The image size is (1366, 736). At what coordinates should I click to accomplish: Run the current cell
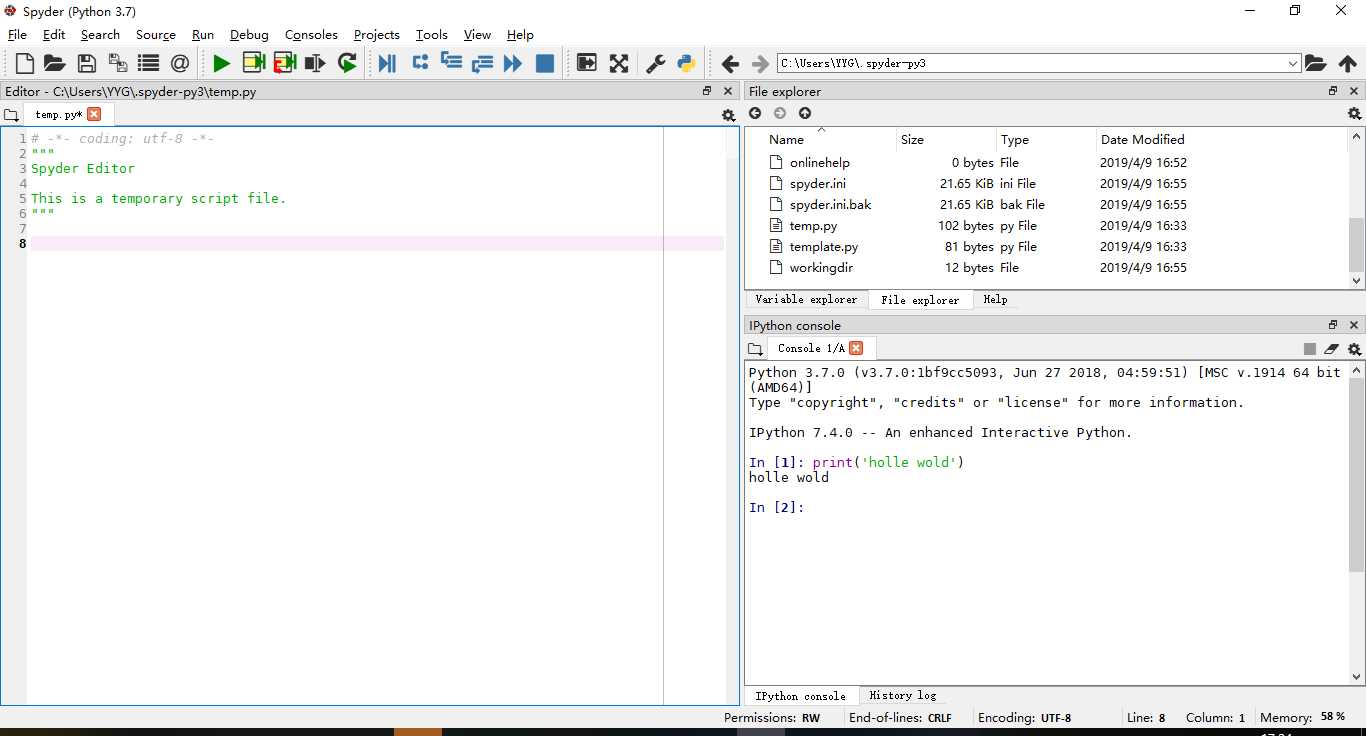253,63
